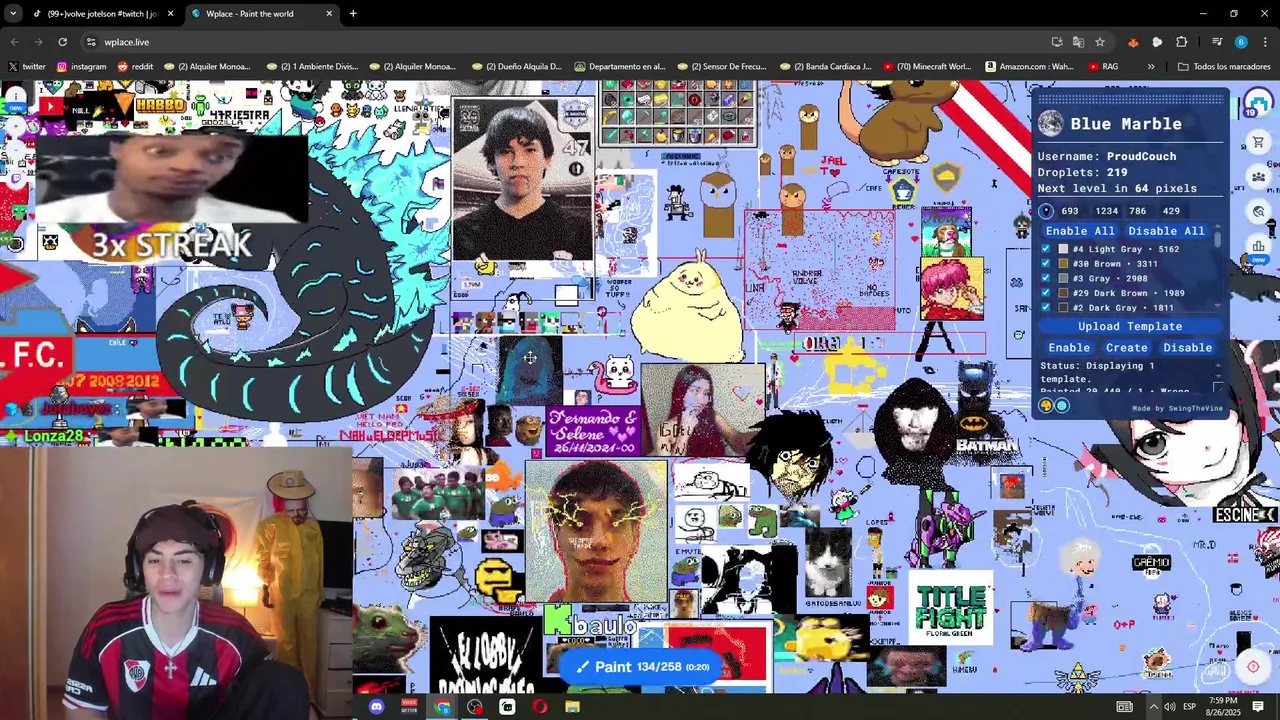Image resolution: width=1280 pixels, height=720 pixels.
Task: Go back in Chrome
Action: point(14,42)
